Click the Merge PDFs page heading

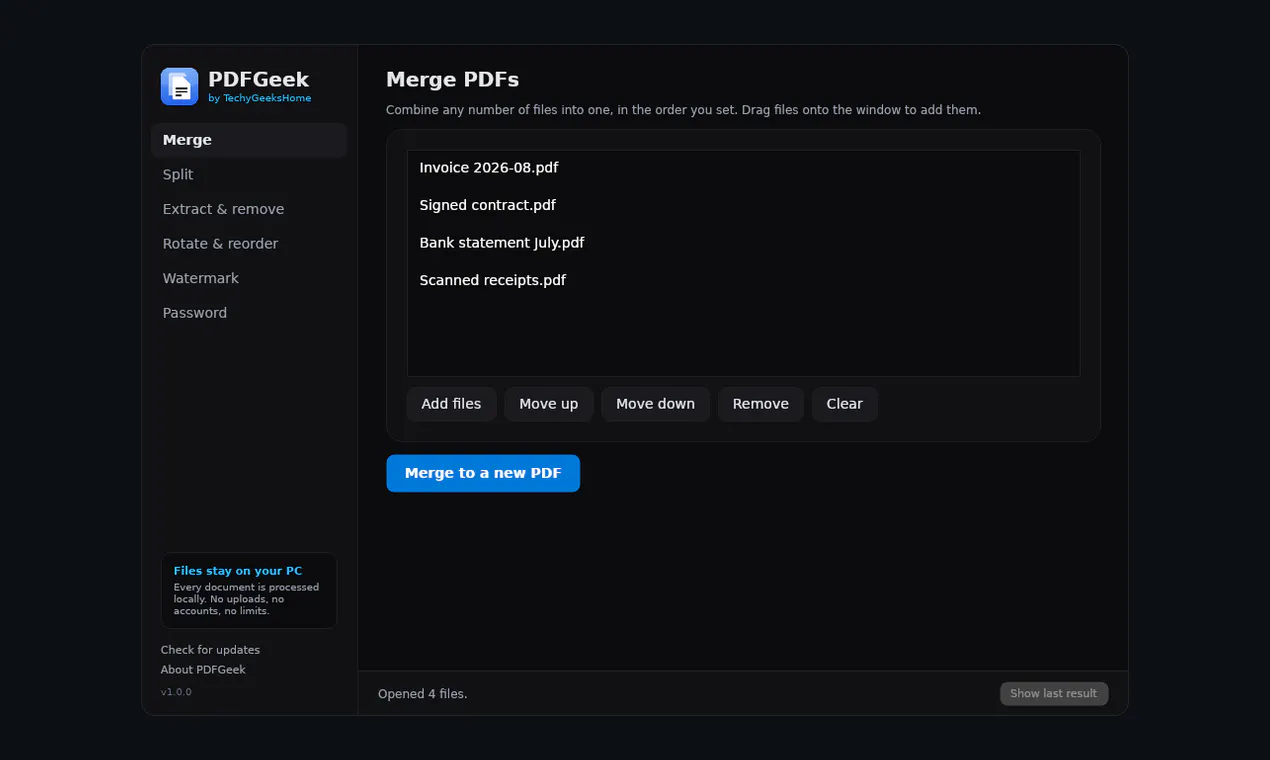[x=453, y=80]
